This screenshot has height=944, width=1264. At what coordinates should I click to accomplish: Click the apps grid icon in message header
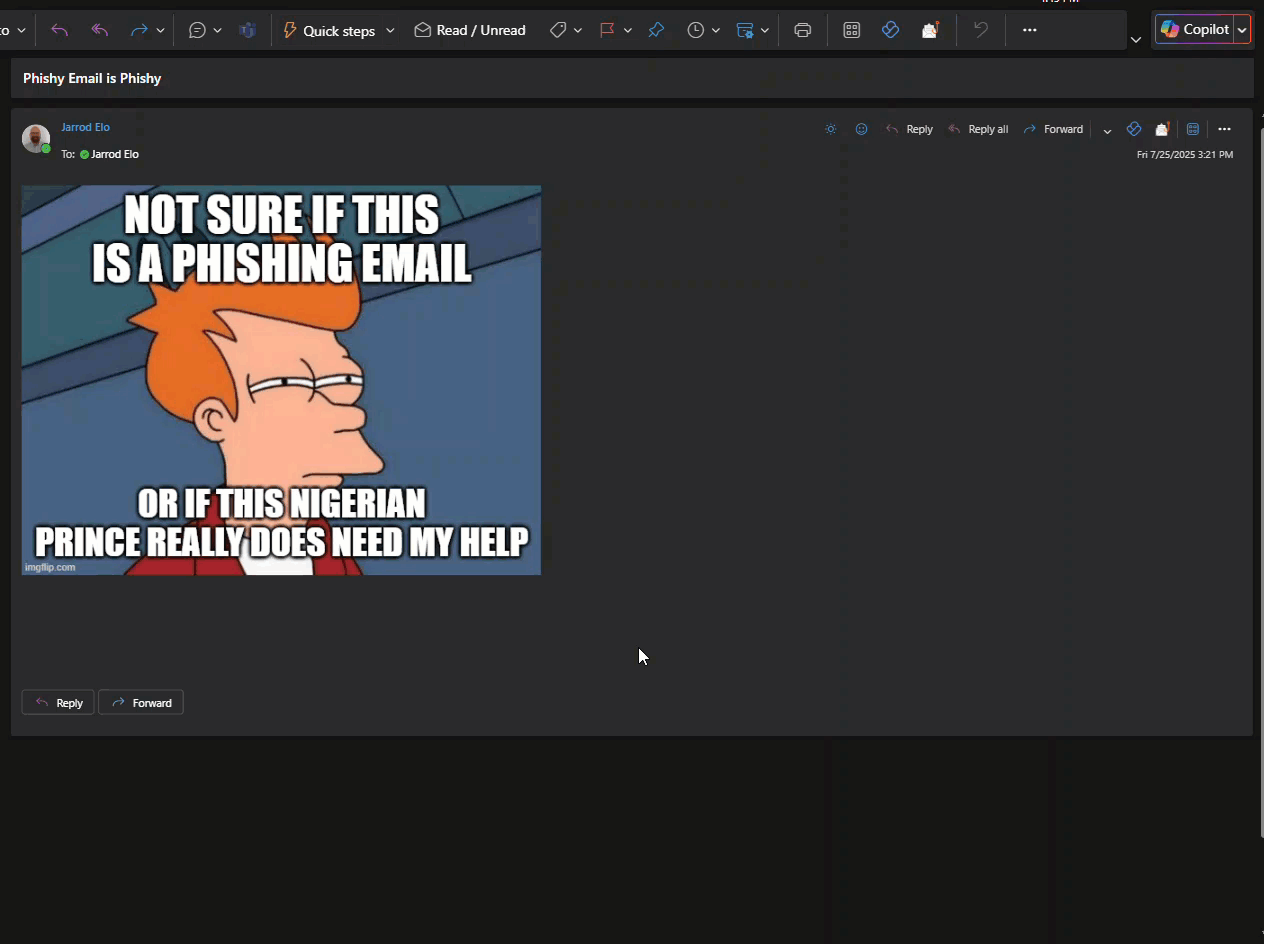[1193, 129]
